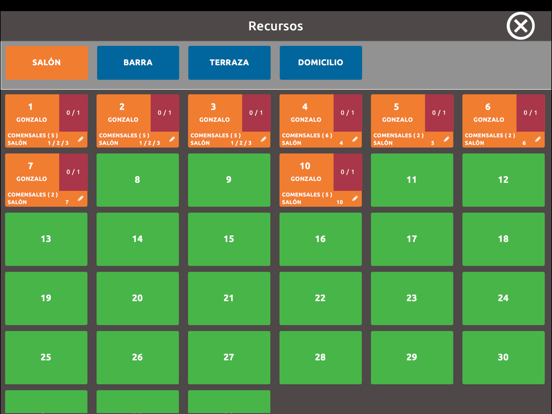552x414 pixels.
Task: Open the DOMICILIO tab
Action: pos(321,63)
